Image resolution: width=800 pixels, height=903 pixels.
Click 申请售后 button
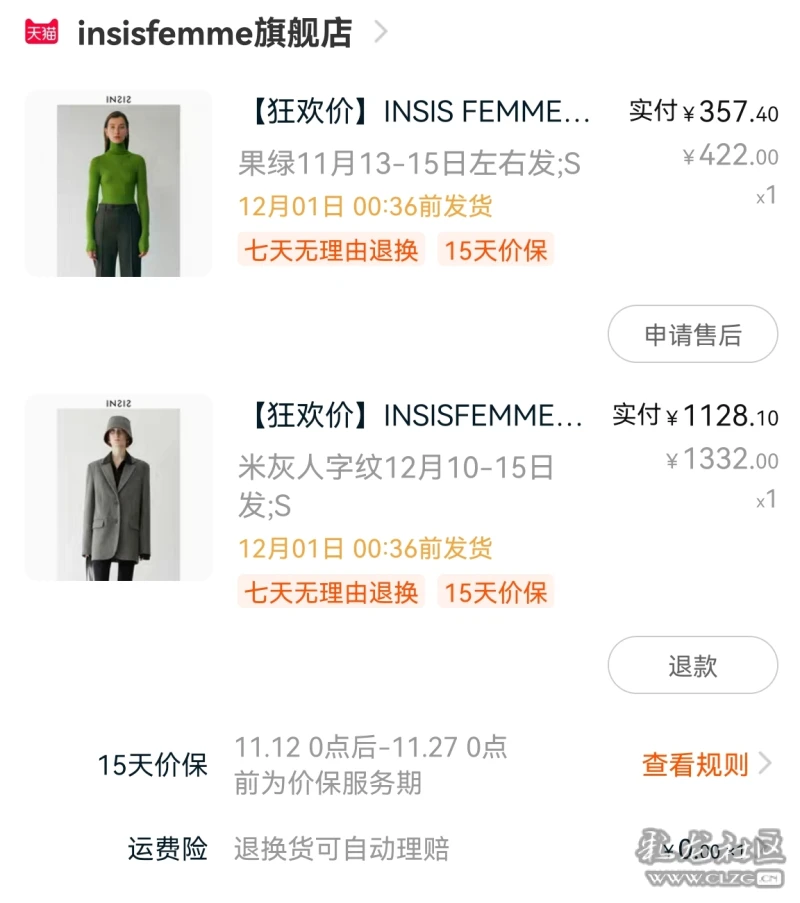click(693, 334)
